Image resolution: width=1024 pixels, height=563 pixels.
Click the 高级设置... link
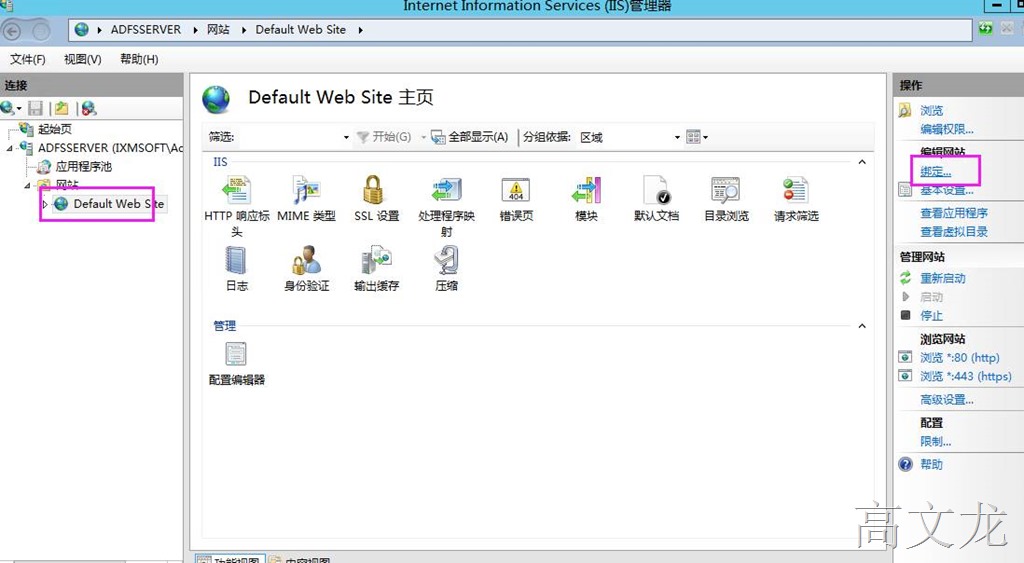click(947, 400)
